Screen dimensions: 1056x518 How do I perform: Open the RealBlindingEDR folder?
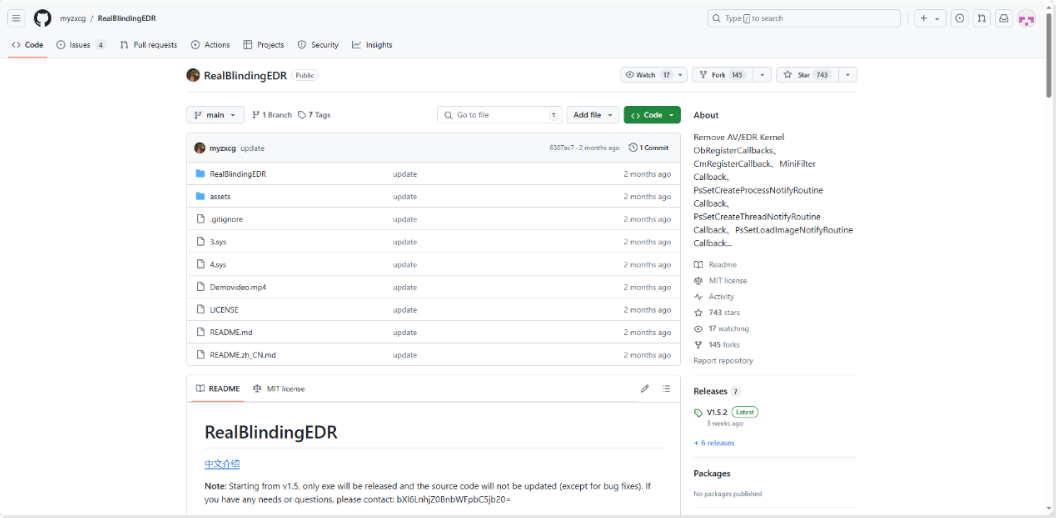click(238, 174)
